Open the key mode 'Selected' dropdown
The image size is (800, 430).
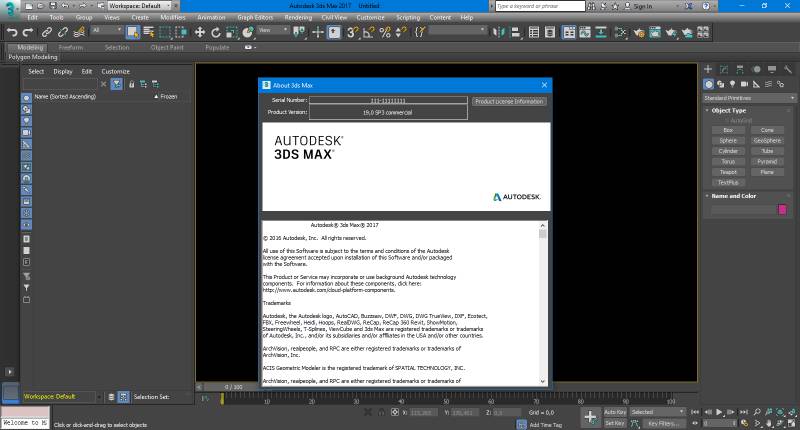[x=657, y=412]
